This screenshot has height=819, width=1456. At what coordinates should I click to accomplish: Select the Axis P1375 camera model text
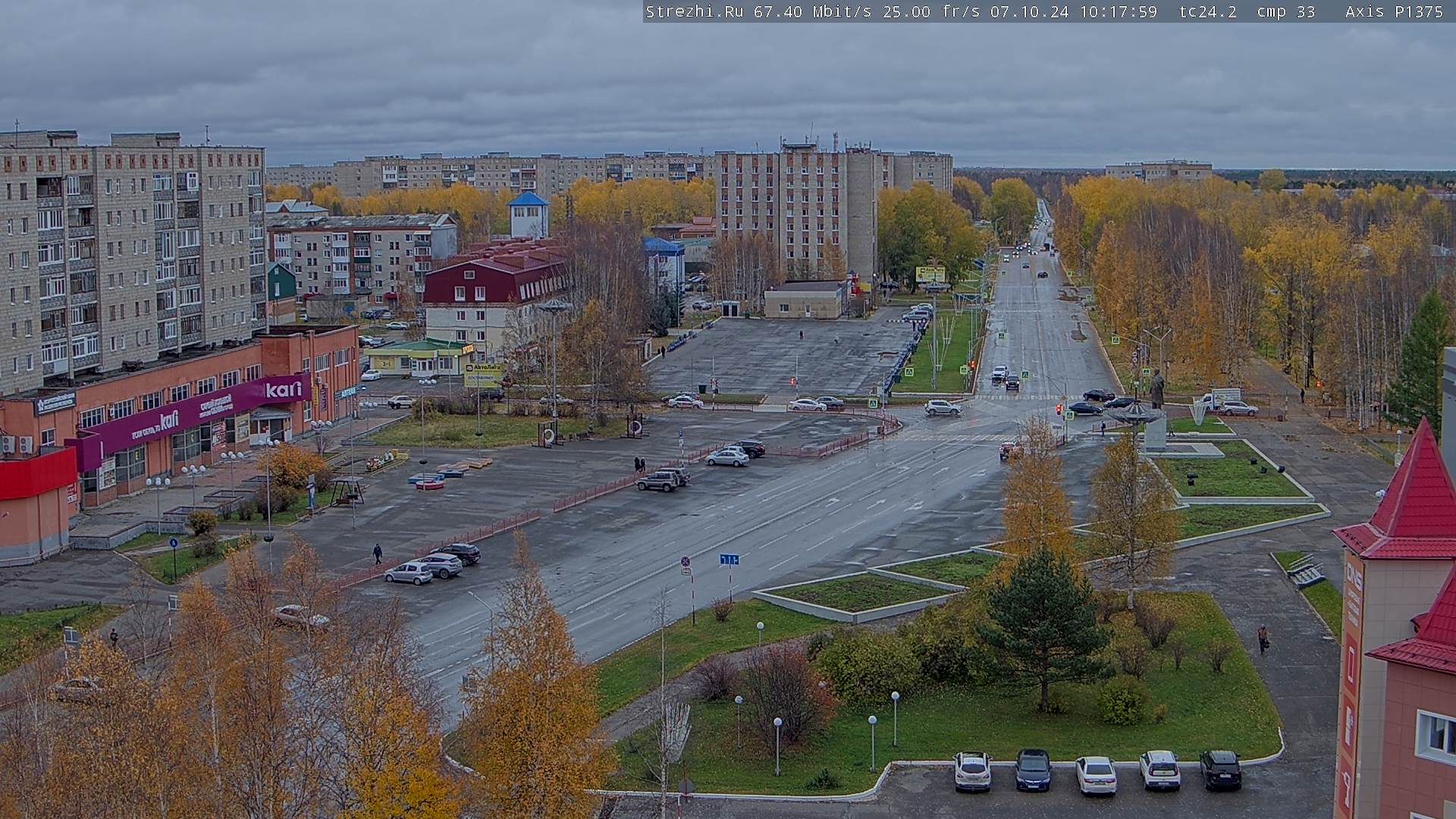click(1394, 11)
